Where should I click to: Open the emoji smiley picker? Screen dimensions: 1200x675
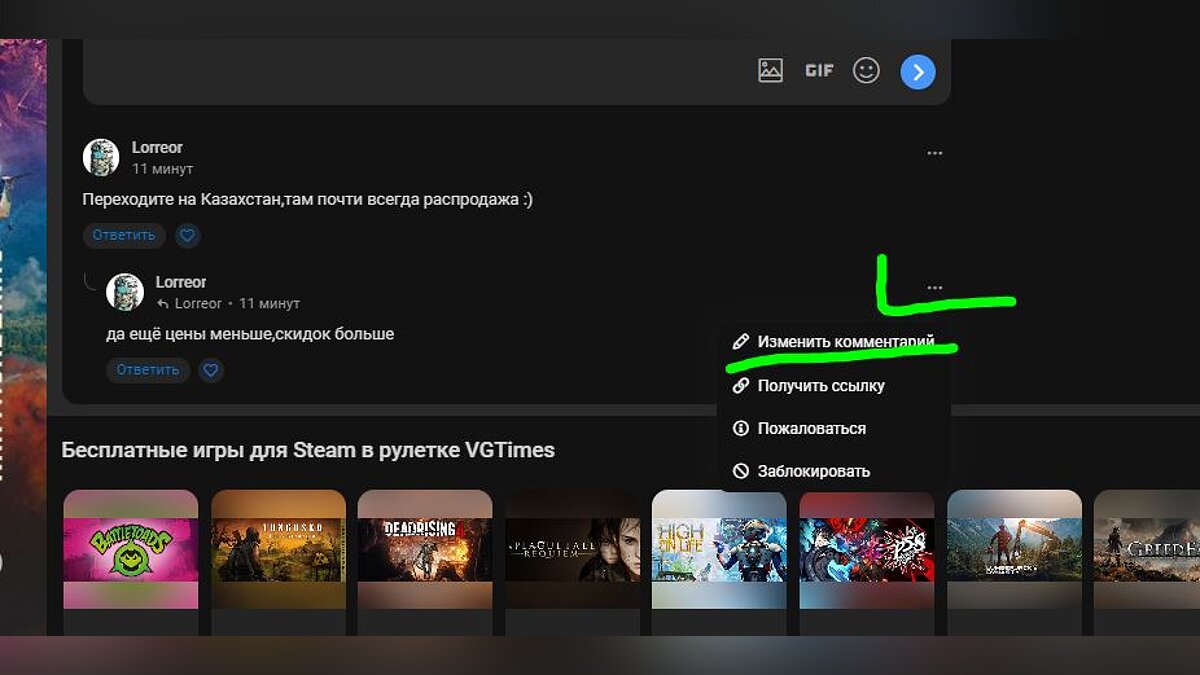pos(866,70)
